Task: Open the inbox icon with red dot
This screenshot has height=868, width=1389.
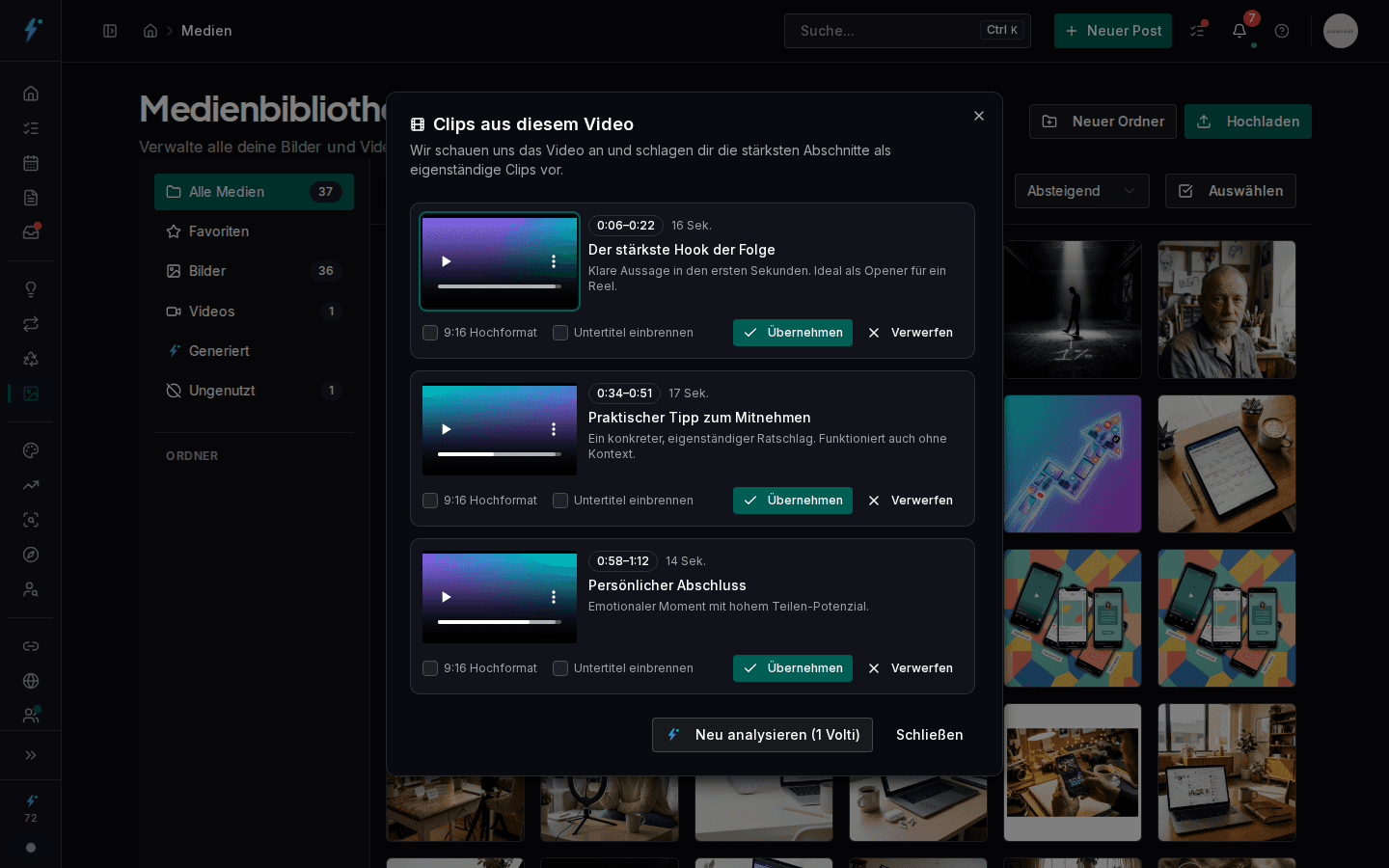Action: pyautogui.click(x=31, y=232)
